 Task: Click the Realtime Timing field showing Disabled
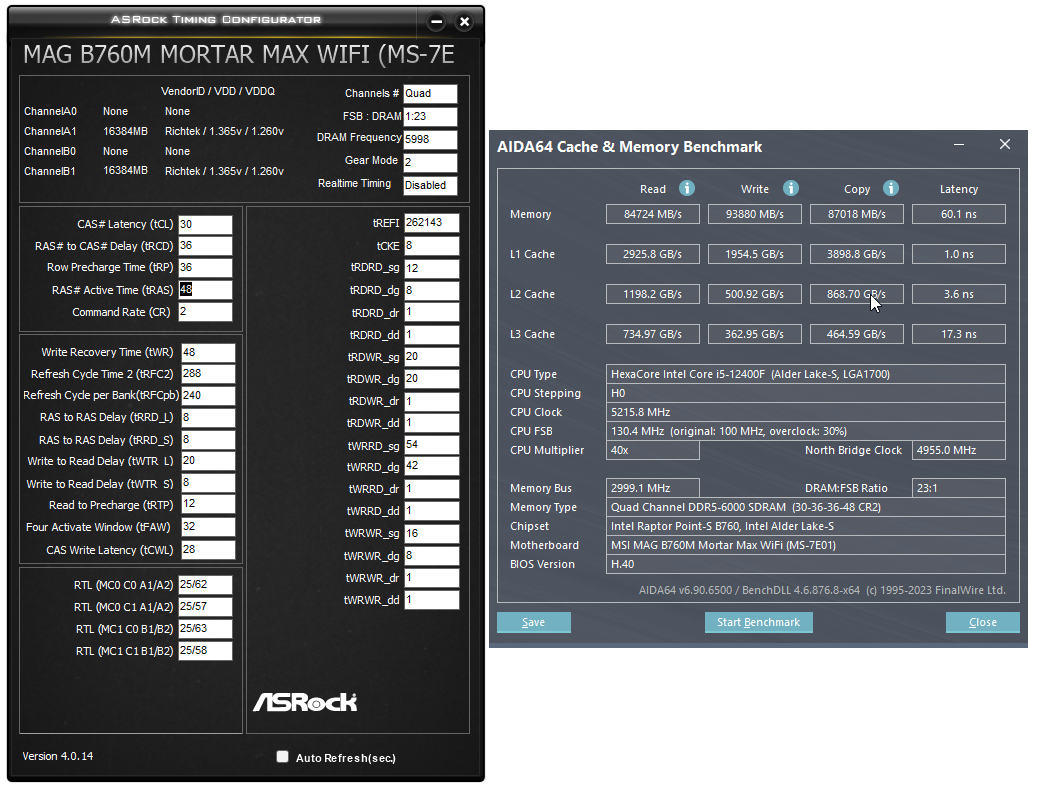[430, 185]
